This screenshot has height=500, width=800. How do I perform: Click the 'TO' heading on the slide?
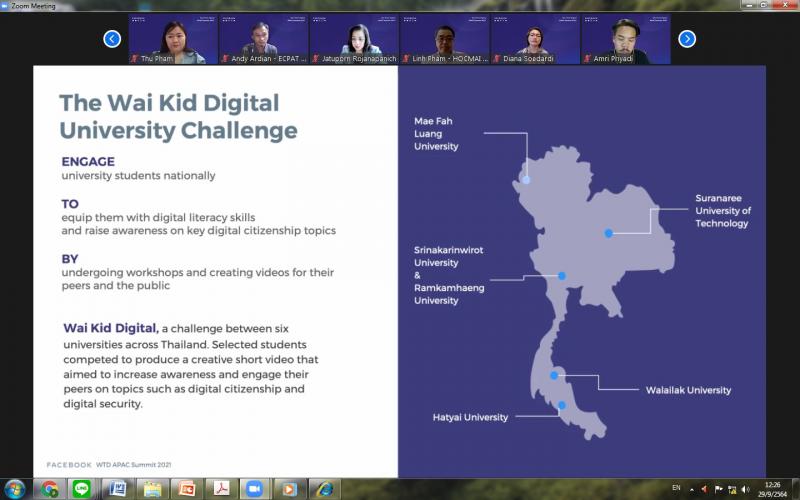(x=70, y=204)
